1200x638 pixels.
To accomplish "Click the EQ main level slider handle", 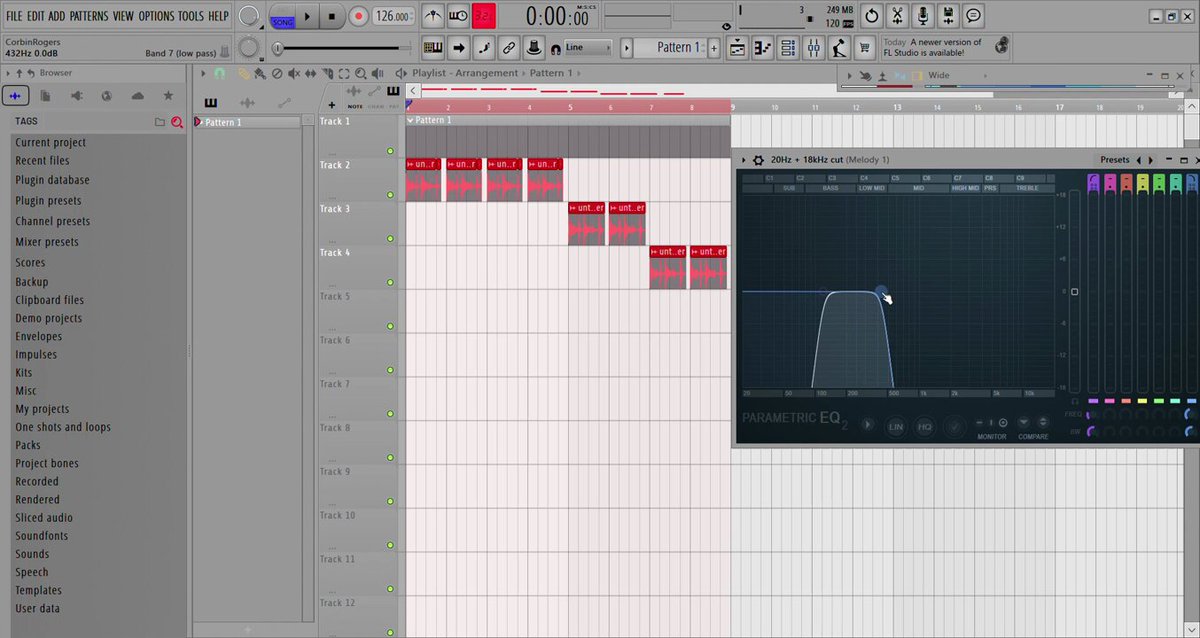I will click(x=1074, y=292).
